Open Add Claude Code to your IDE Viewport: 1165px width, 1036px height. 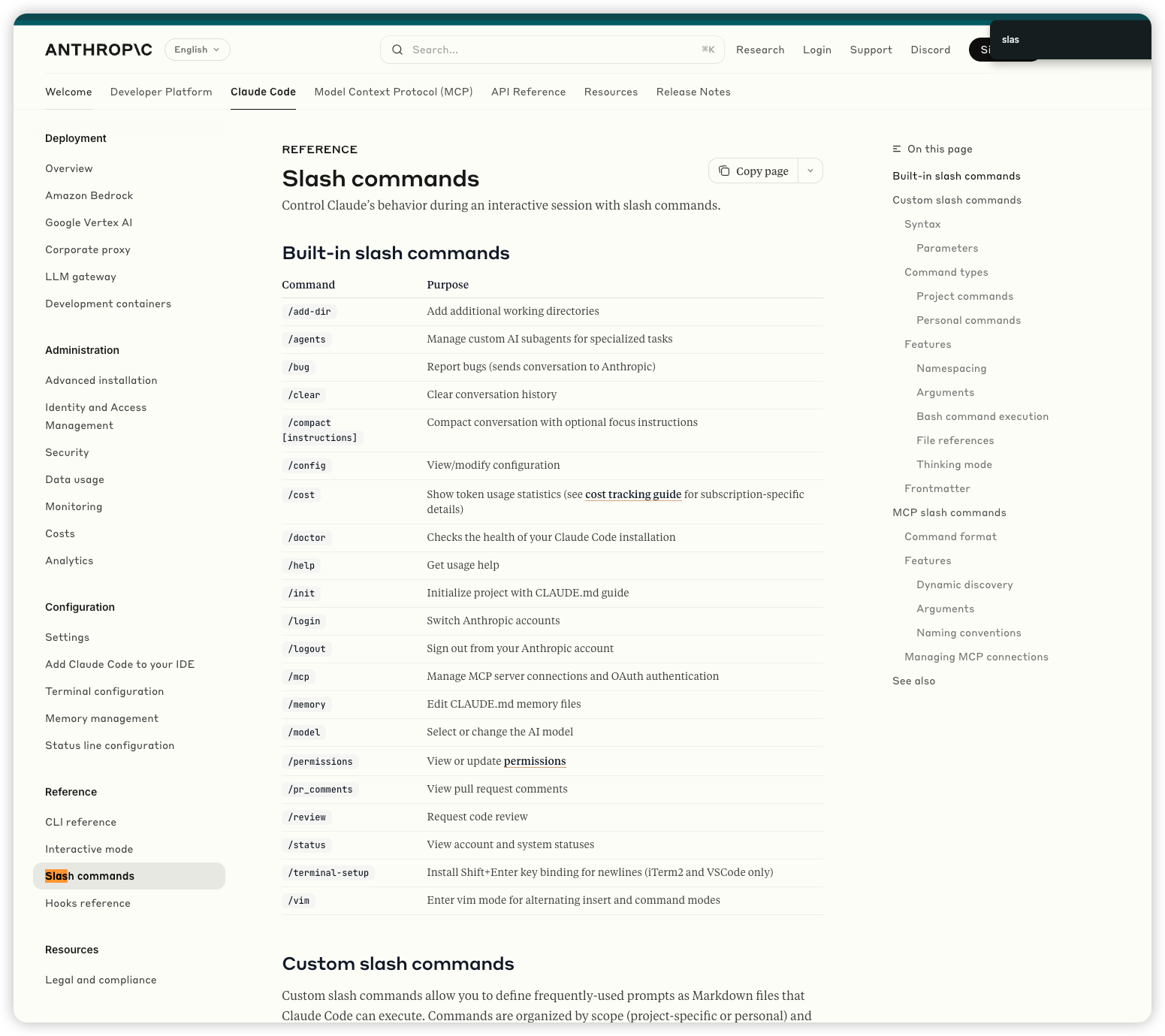[119, 664]
